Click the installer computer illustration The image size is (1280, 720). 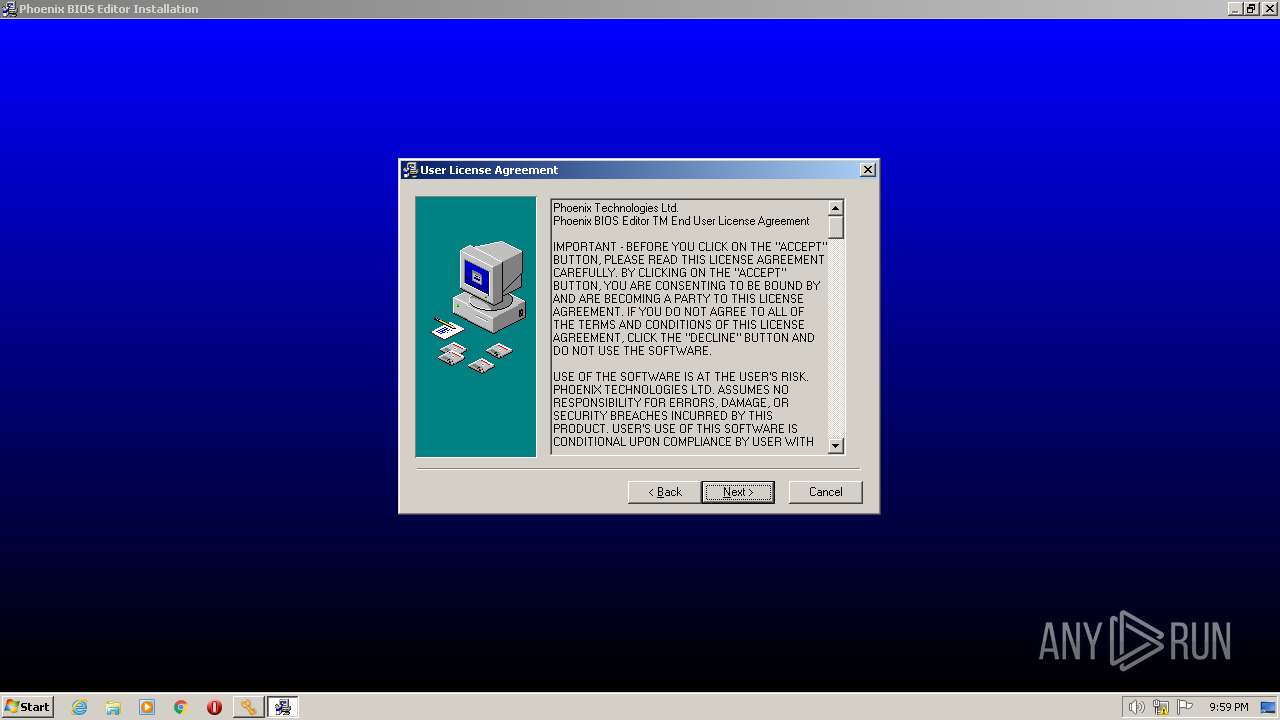tap(476, 326)
